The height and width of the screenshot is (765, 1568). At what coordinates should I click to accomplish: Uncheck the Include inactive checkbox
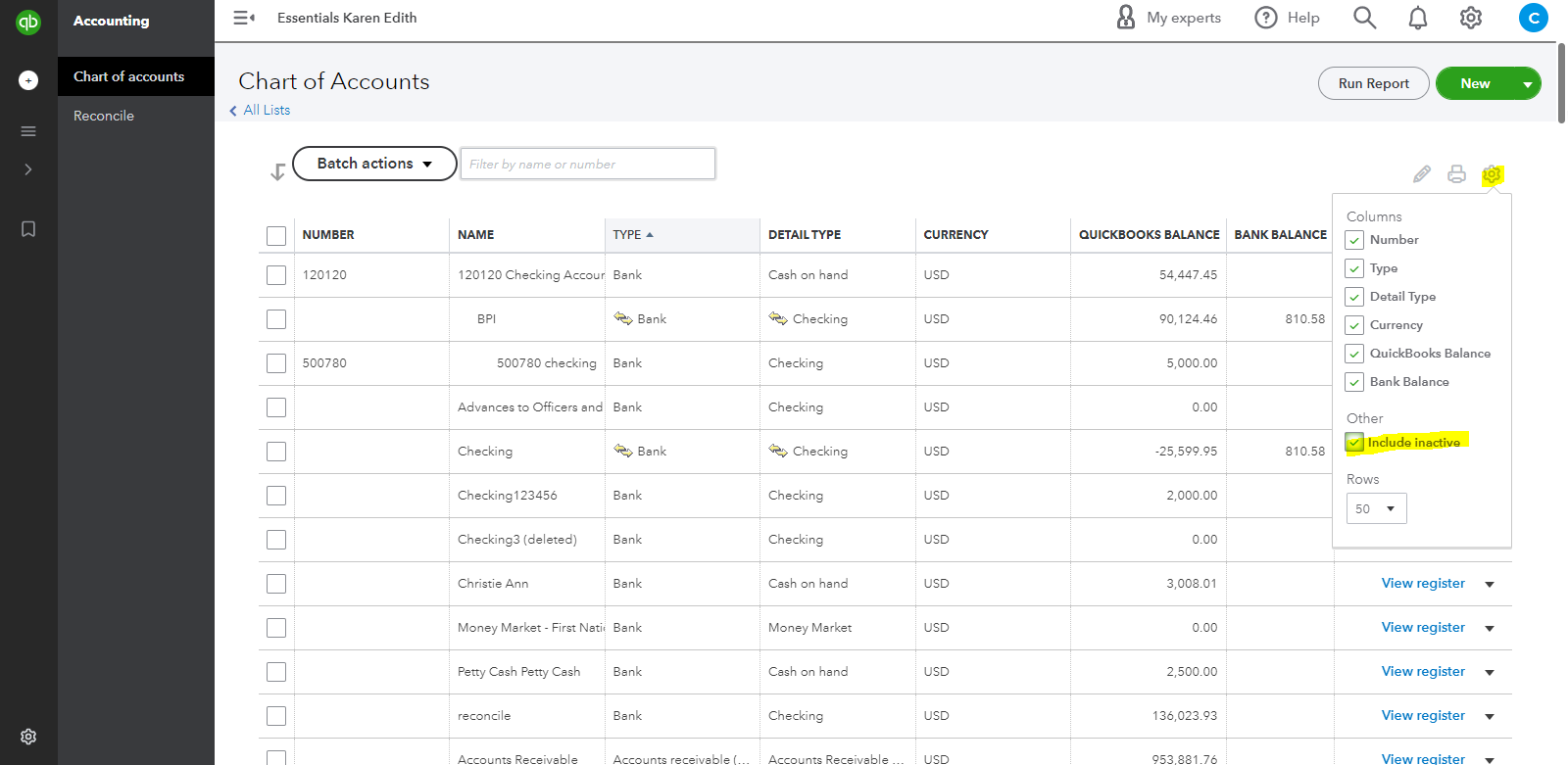(x=1354, y=443)
